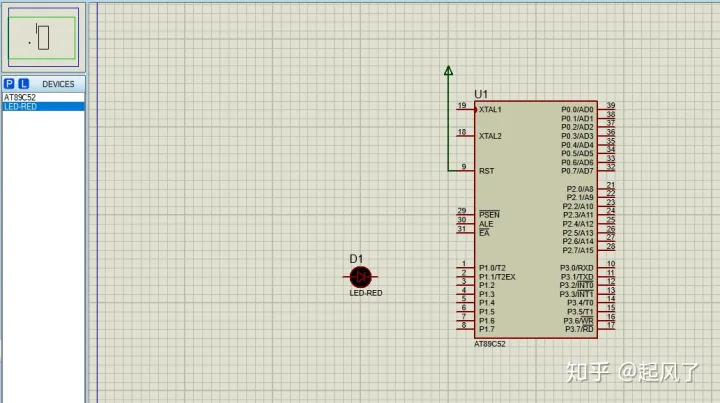Click the P1.1/T2EX pin 2
720x403 pixels.
[x=465, y=277]
